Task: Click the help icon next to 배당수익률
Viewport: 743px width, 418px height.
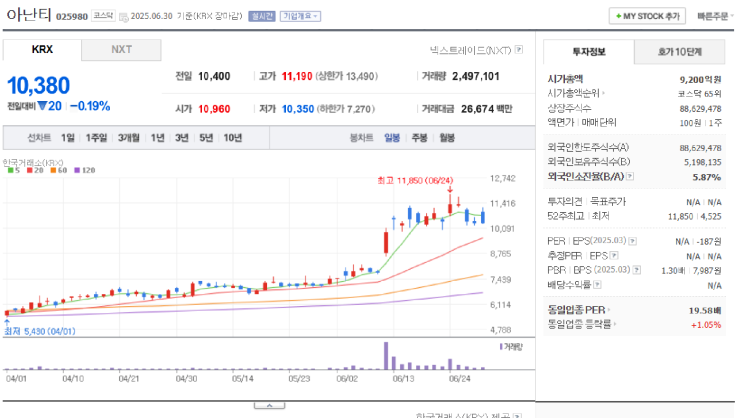Action: coord(597,285)
